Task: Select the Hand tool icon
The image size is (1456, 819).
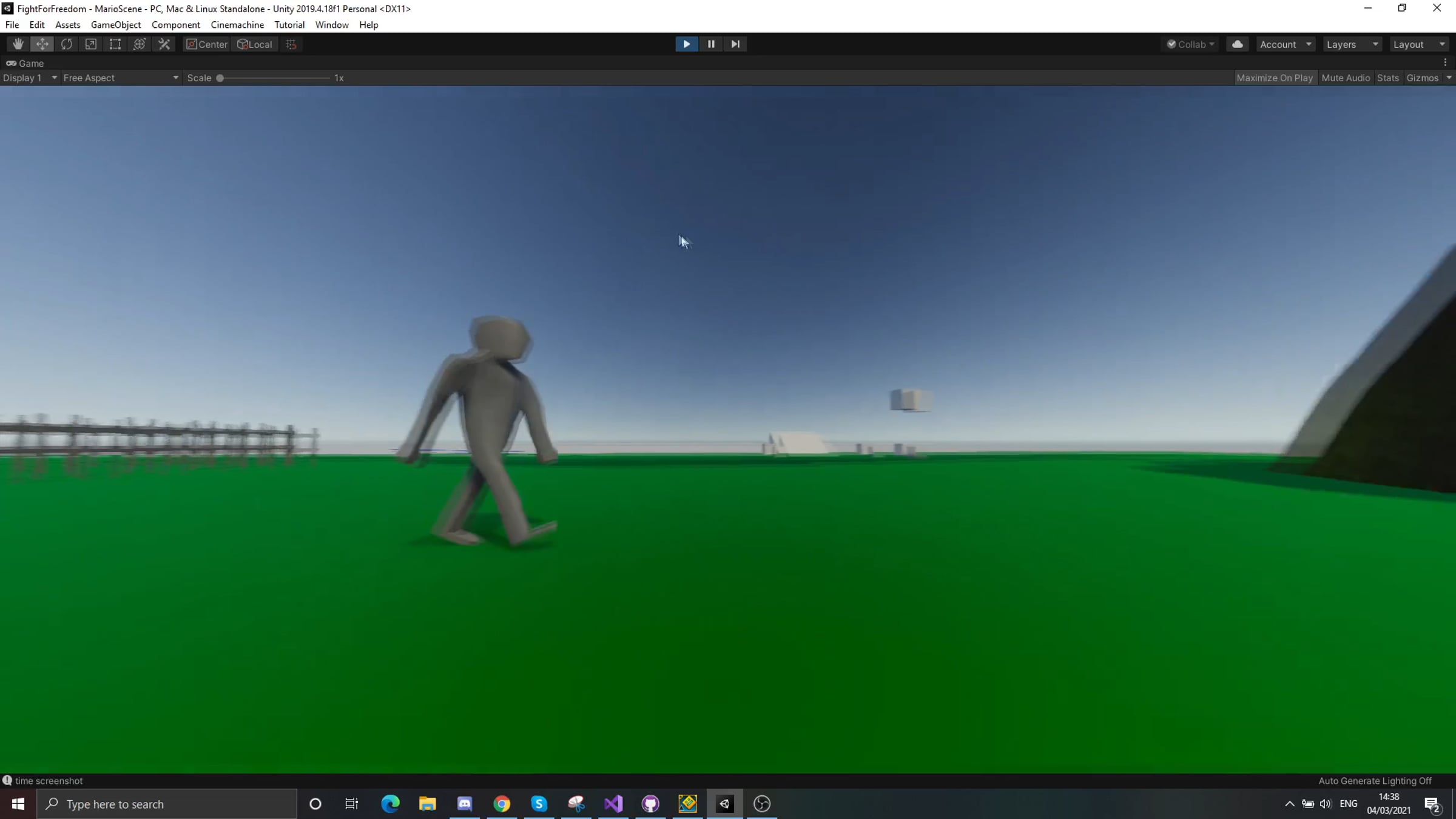Action: click(x=18, y=44)
